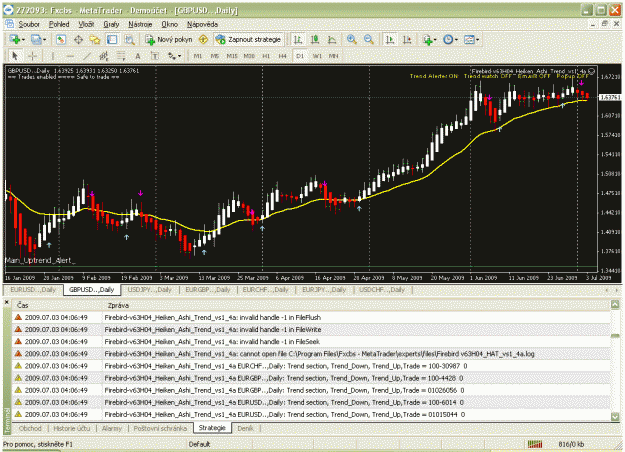Image resolution: width=625 pixels, height=452 pixels.
Task: Click the terminal log scrollbar down arrow
Action: (615, 416)
